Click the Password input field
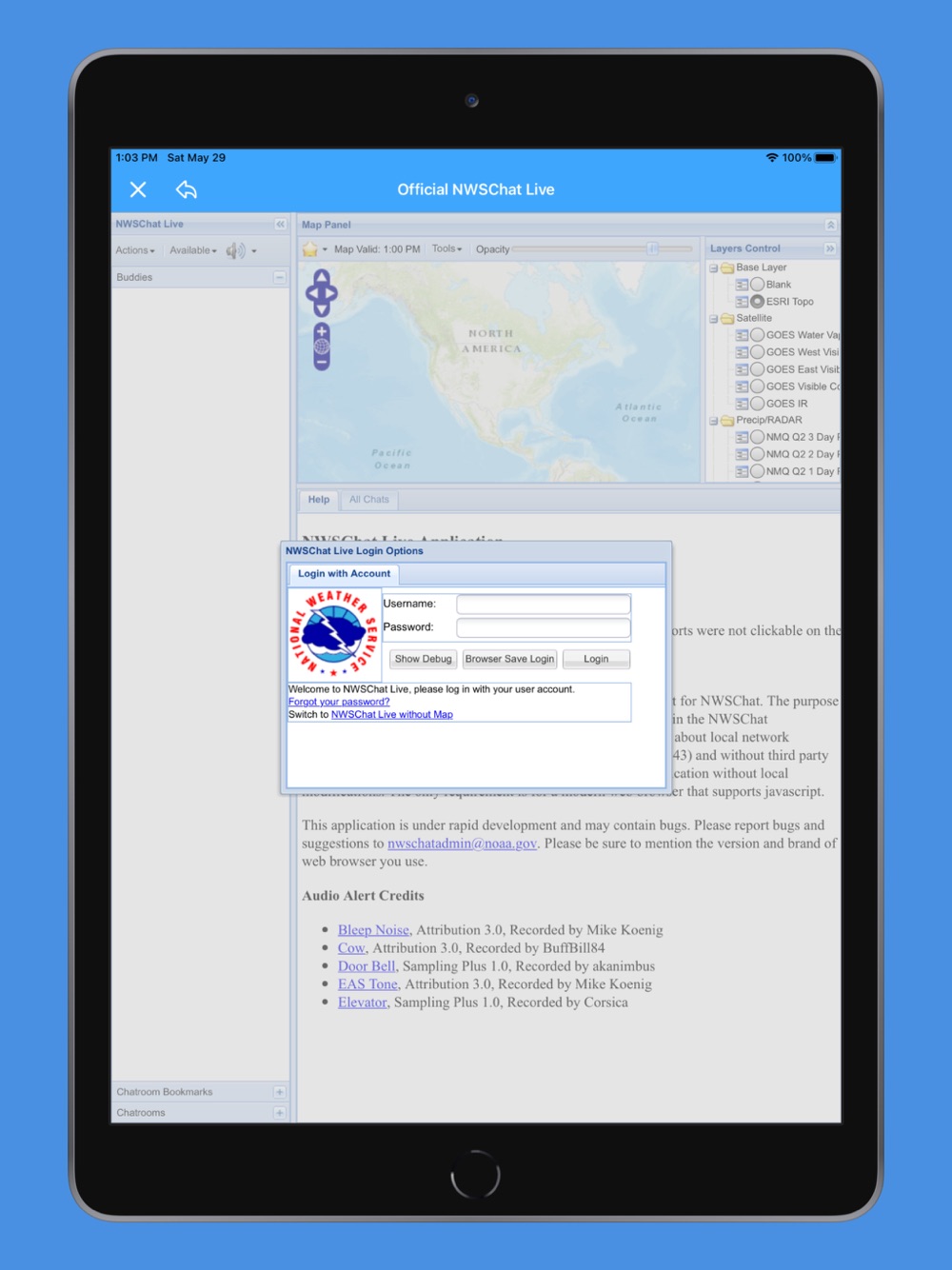 [x=544, y=627]
